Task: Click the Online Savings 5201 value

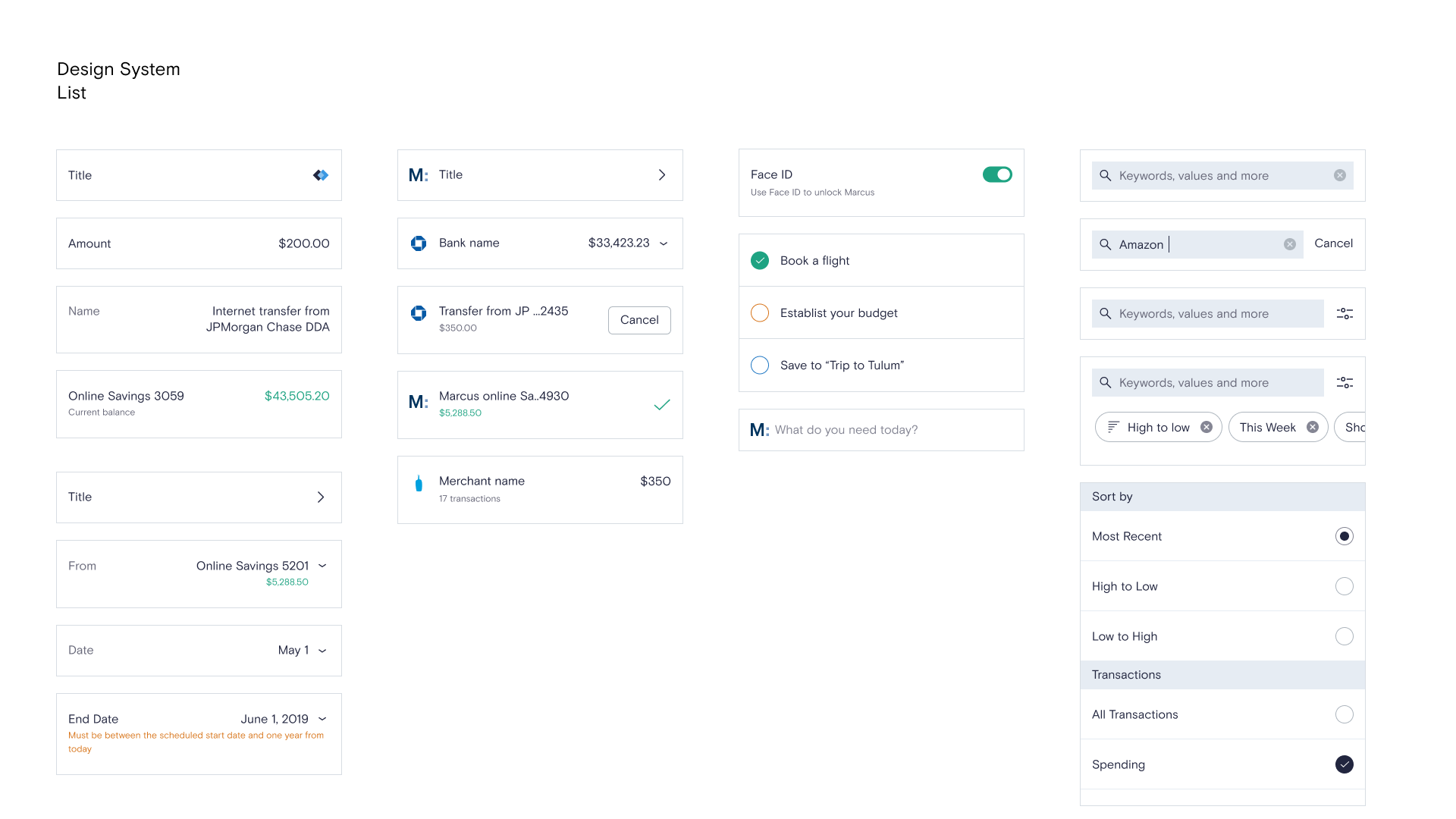Action: 253,566
